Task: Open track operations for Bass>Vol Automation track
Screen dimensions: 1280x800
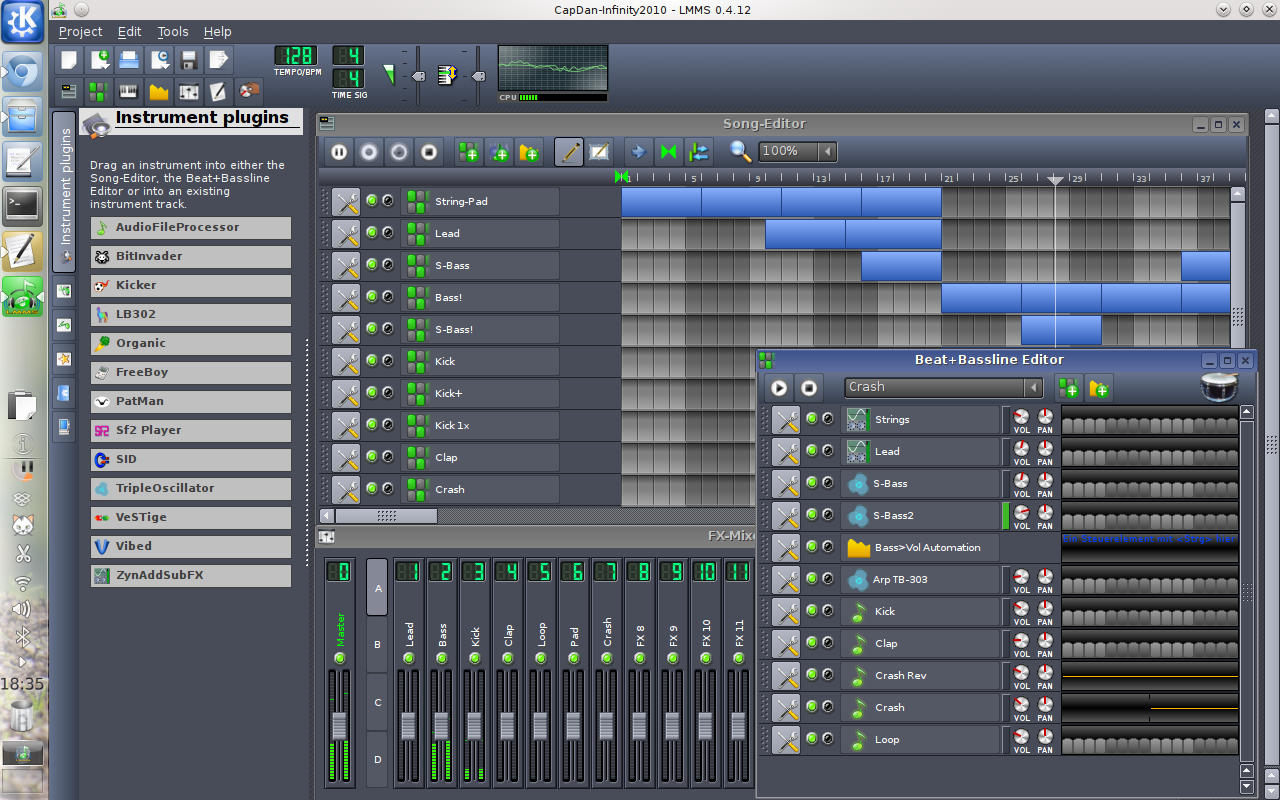Action: 786,547
